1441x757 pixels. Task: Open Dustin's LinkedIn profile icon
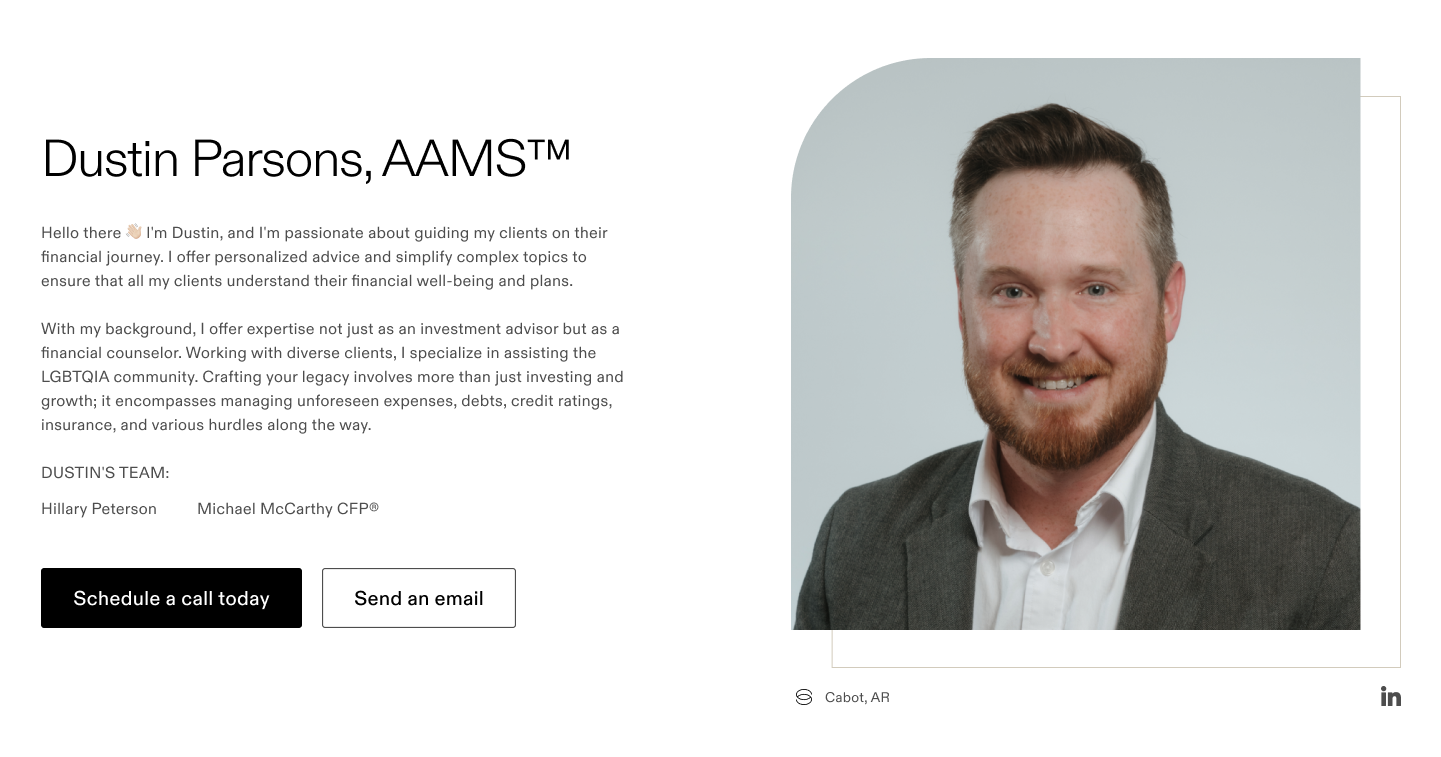tap(1390, 696)
